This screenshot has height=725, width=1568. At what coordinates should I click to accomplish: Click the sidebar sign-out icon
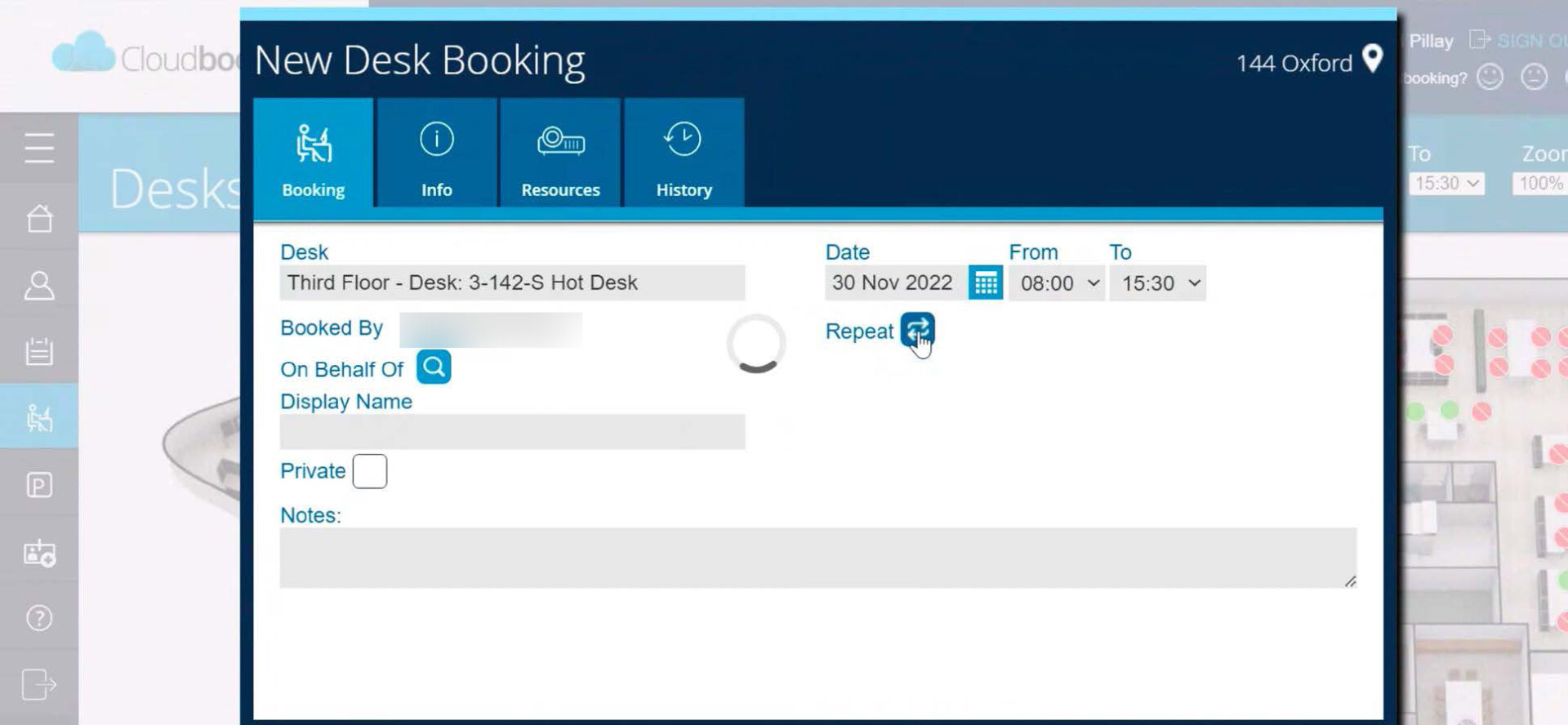39,684
